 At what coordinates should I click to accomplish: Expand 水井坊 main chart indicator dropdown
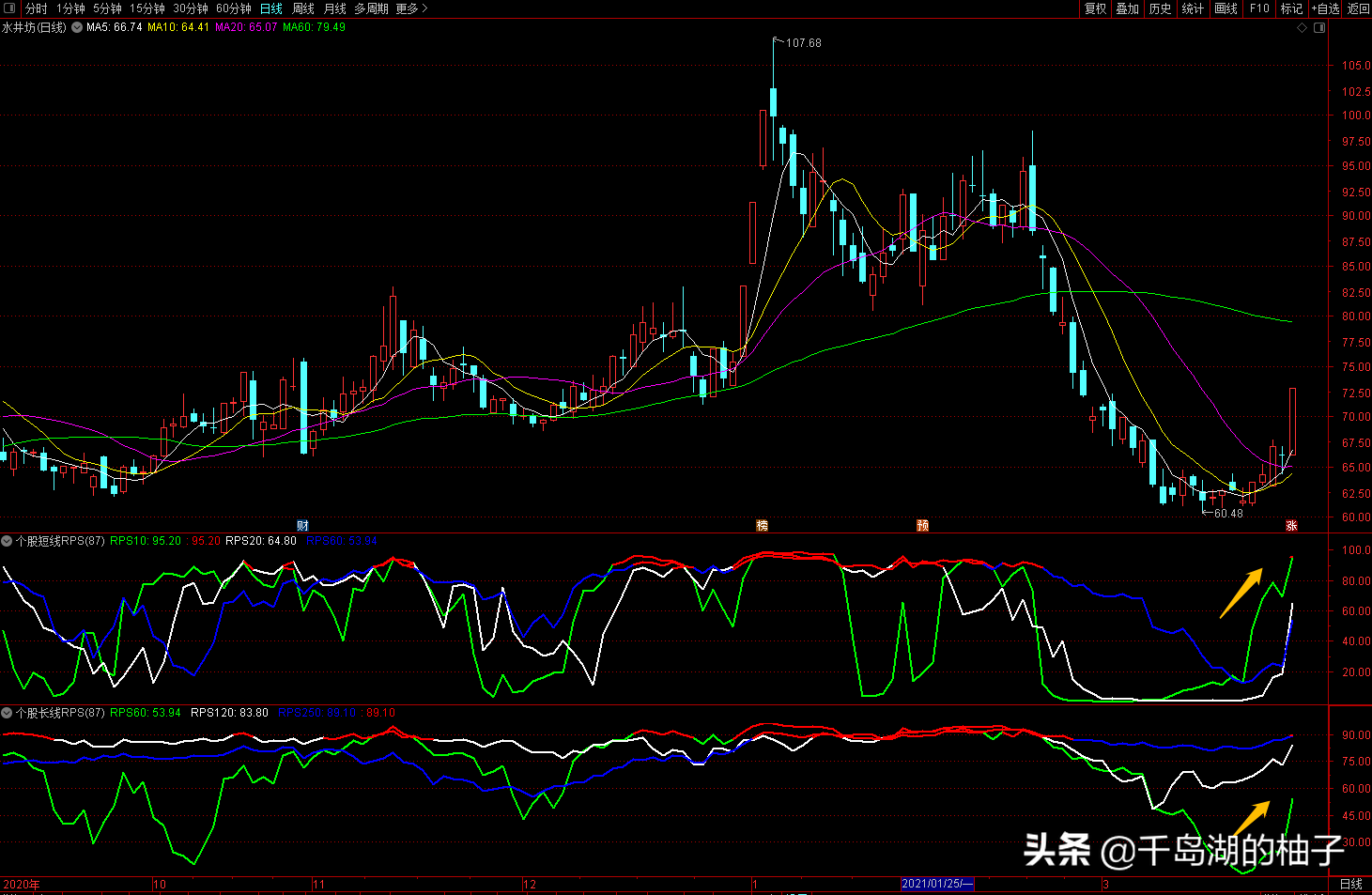pos(77,27)
